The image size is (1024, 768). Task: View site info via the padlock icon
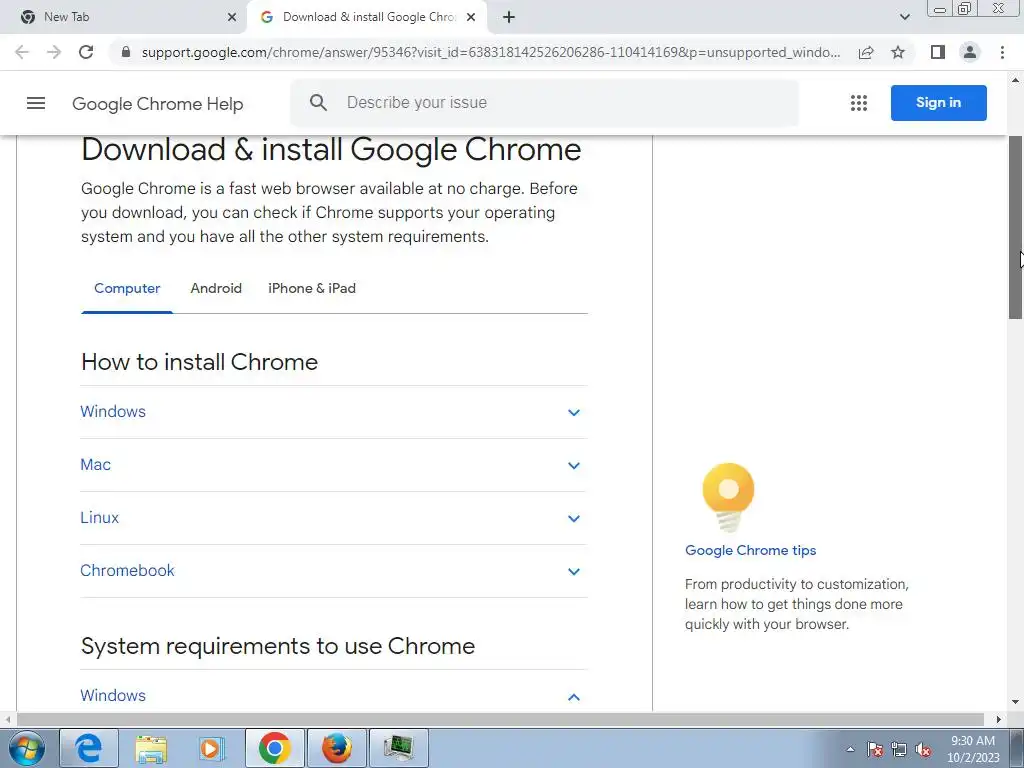[x=126, y=52]
